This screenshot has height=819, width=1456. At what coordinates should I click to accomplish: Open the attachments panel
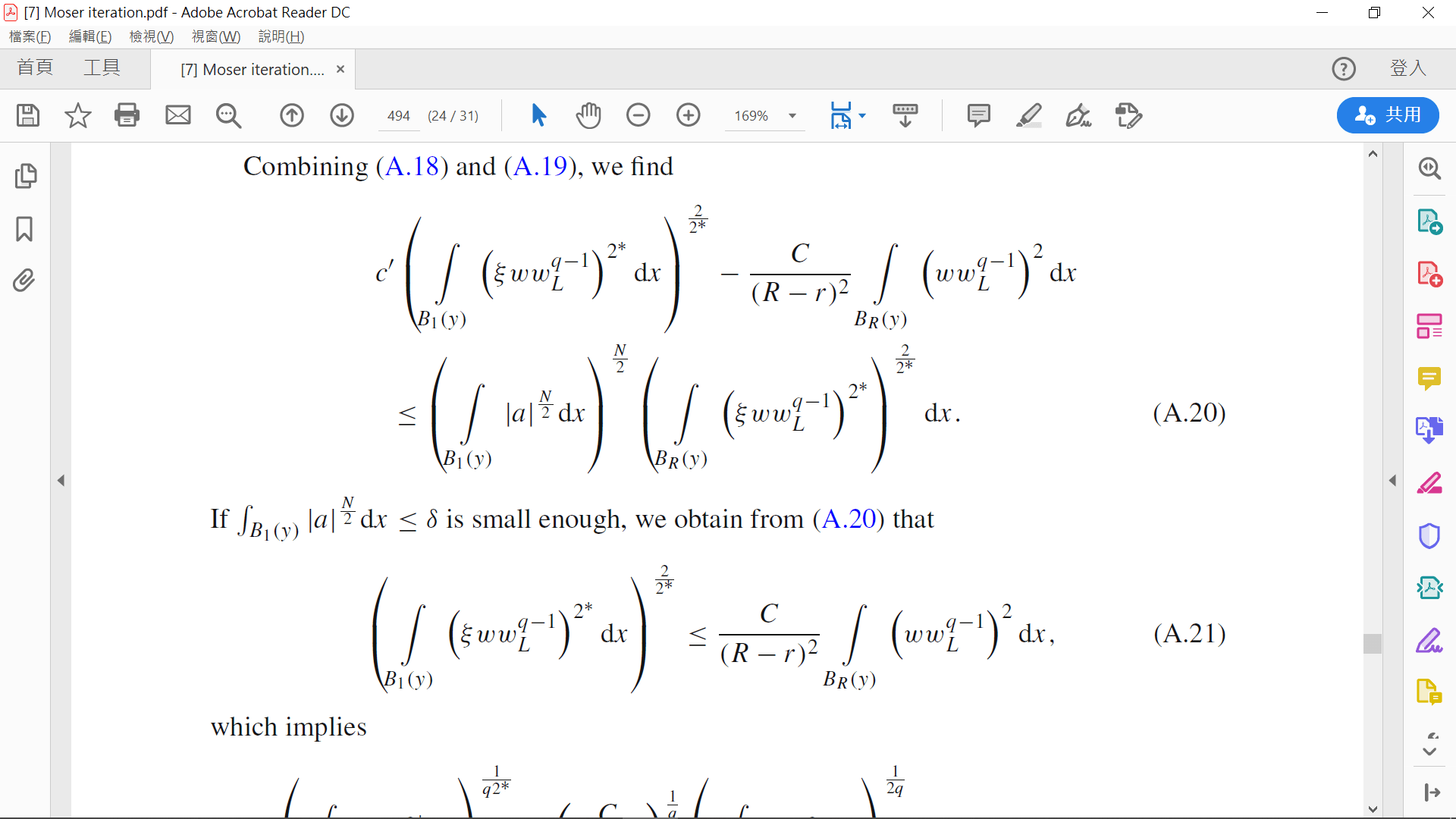(24, 281)
